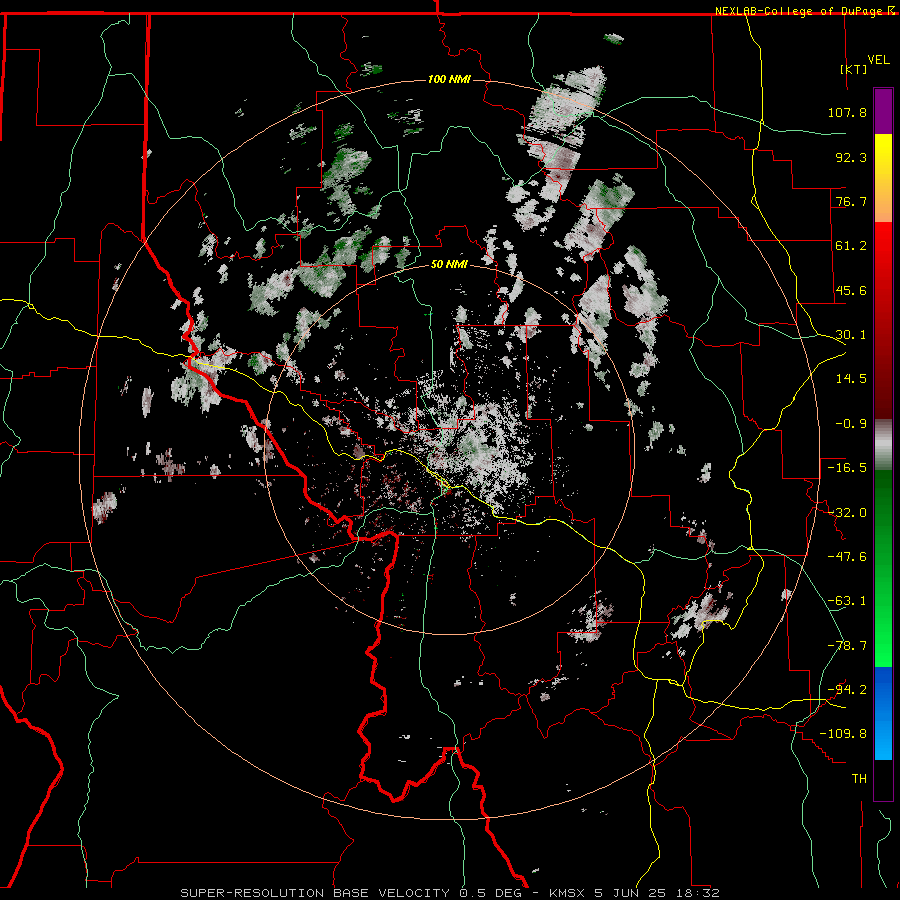Click the [KT] units label

tap(854, 69)
